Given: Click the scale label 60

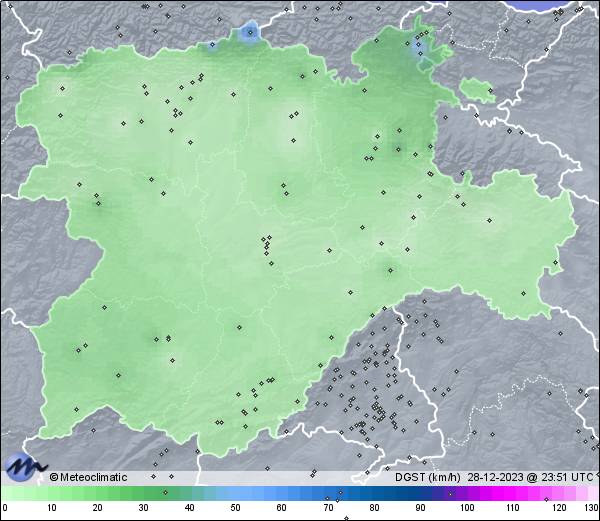Looking at the screenshot, I should pos(282,508).
